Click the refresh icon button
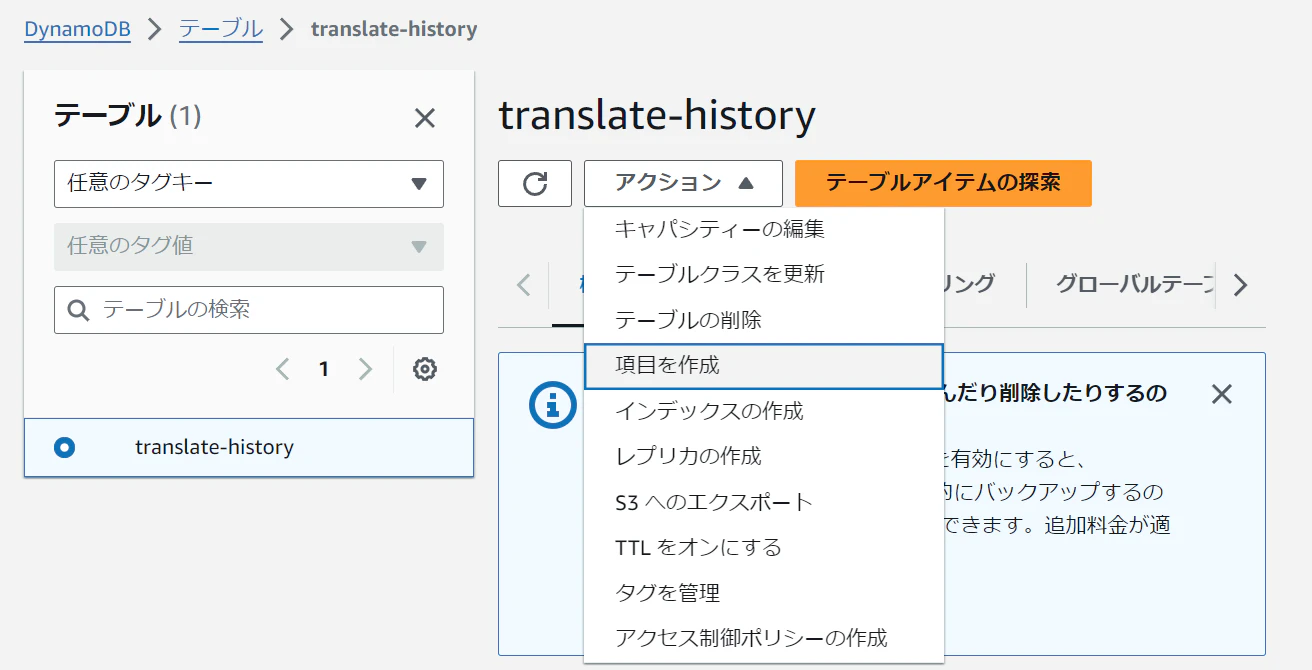Image resolution: width=1312 pixels, height=670 pixels. point(535,183)
